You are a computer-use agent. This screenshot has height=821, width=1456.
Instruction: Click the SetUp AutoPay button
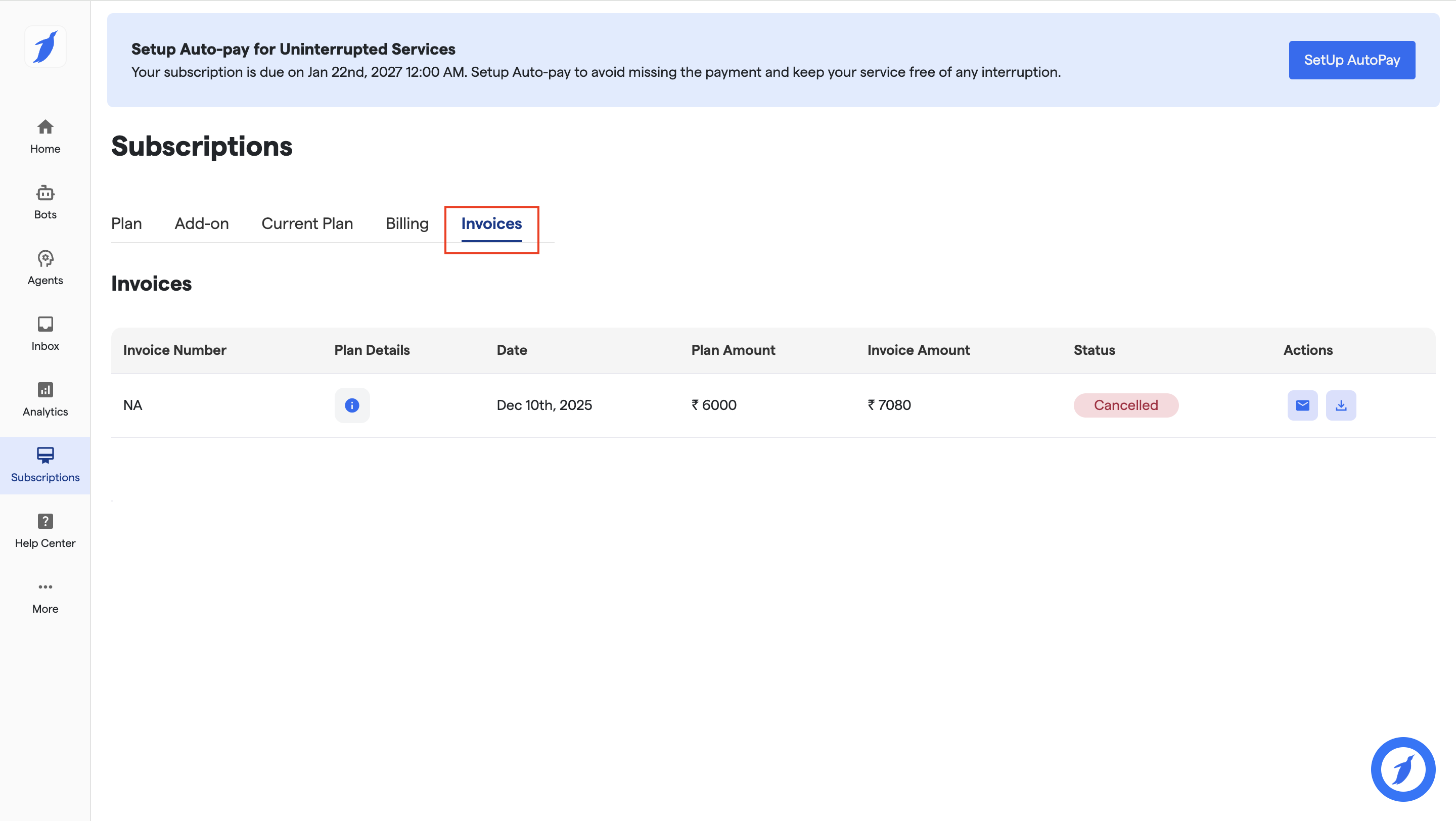[1351, 60]
